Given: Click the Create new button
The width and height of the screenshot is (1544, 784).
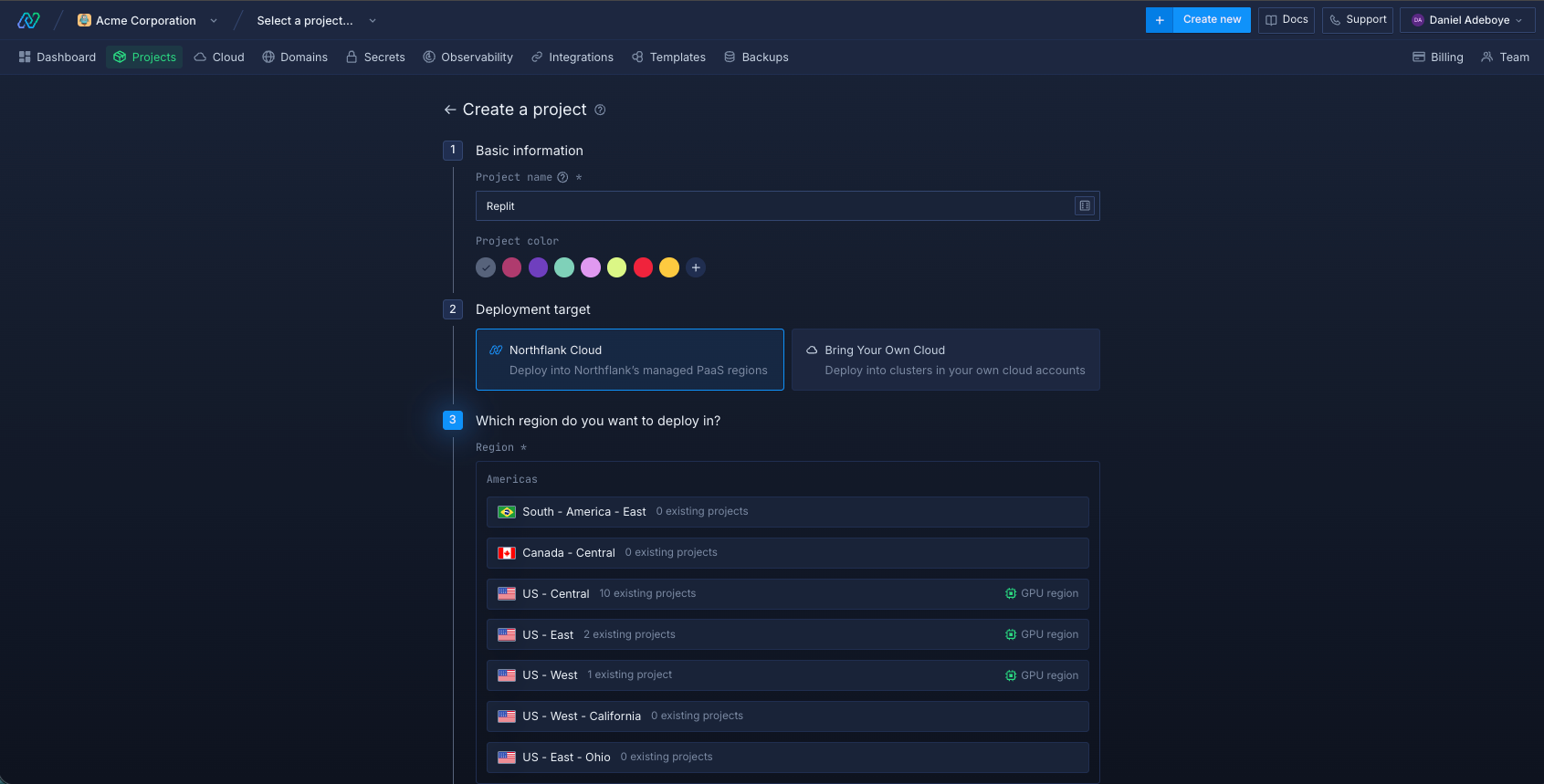Looking at the screenshot, I should pyautogui.click(x=1212, y=20).
